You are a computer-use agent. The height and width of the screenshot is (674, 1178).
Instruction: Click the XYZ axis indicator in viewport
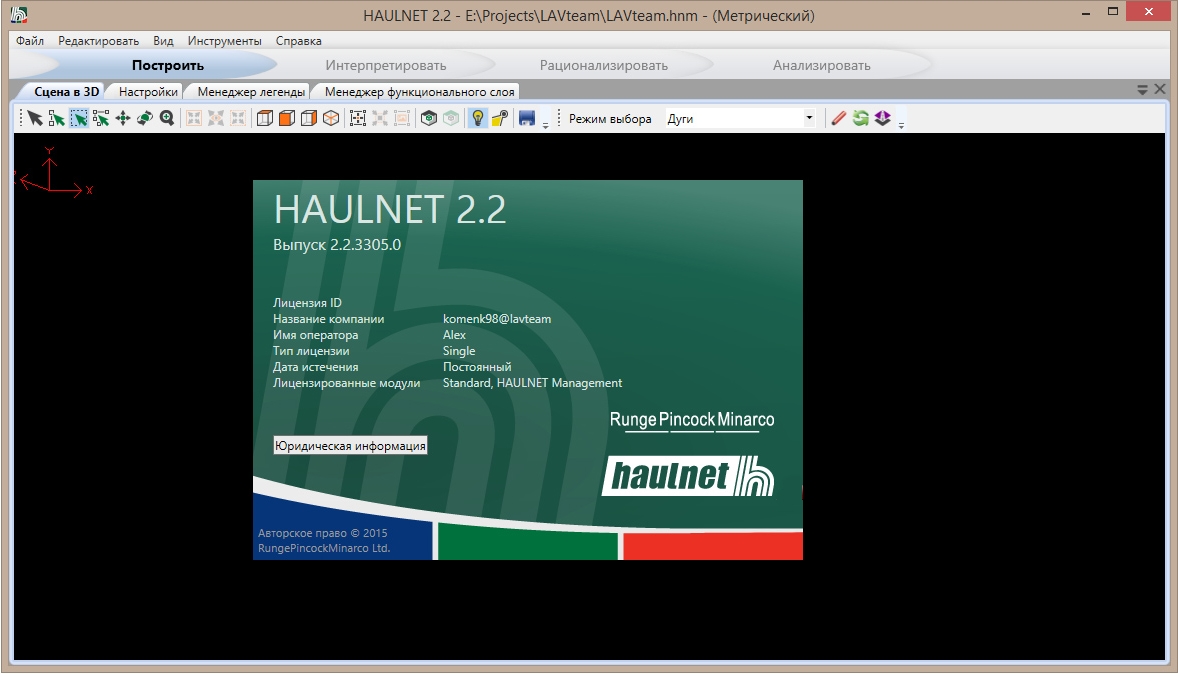[53, 174]
